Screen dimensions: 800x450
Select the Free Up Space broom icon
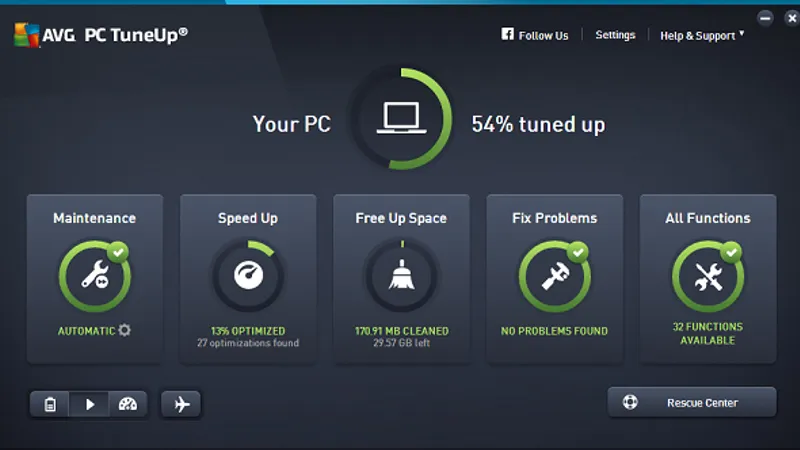(402, 276)
